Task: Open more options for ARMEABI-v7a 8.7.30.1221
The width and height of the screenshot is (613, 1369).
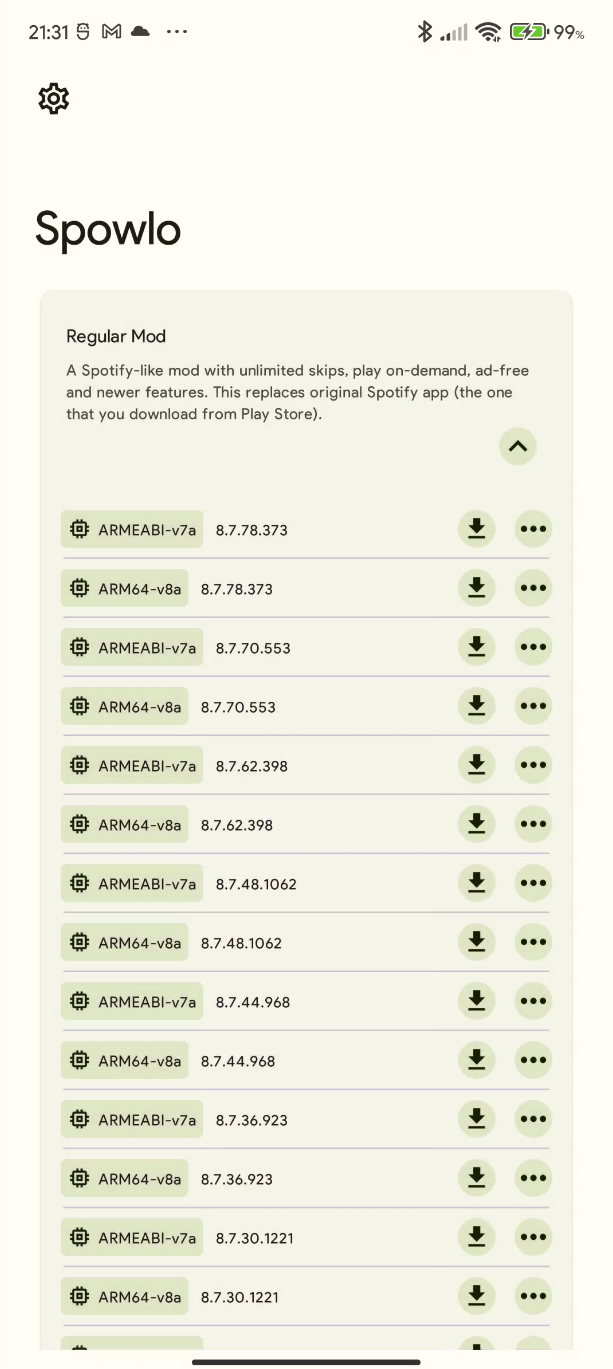Action: click(x=533, y=1237)
